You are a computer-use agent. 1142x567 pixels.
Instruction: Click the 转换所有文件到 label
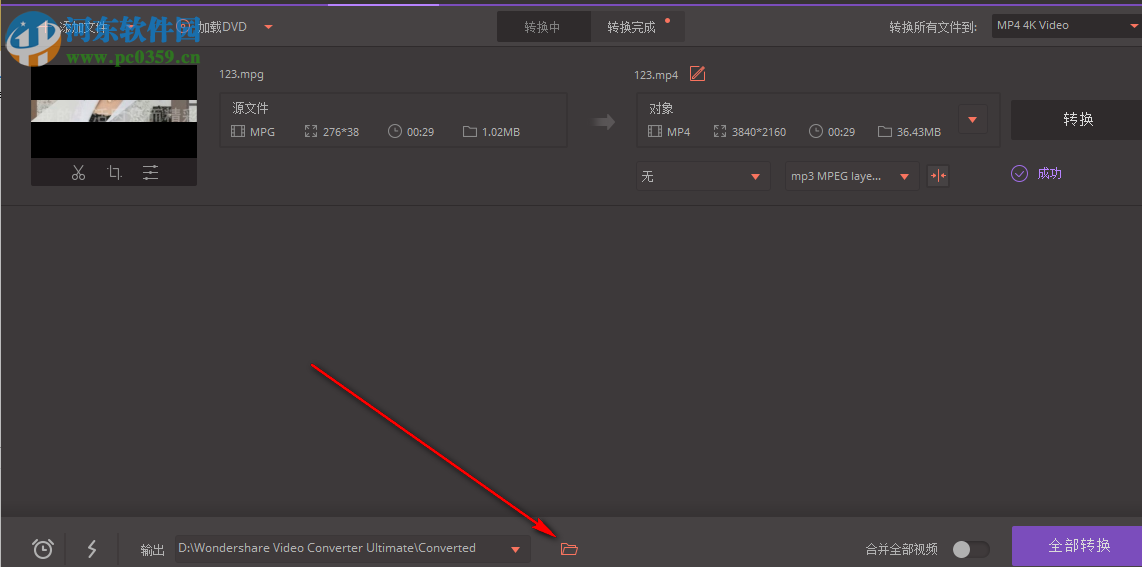pos(933,28)
